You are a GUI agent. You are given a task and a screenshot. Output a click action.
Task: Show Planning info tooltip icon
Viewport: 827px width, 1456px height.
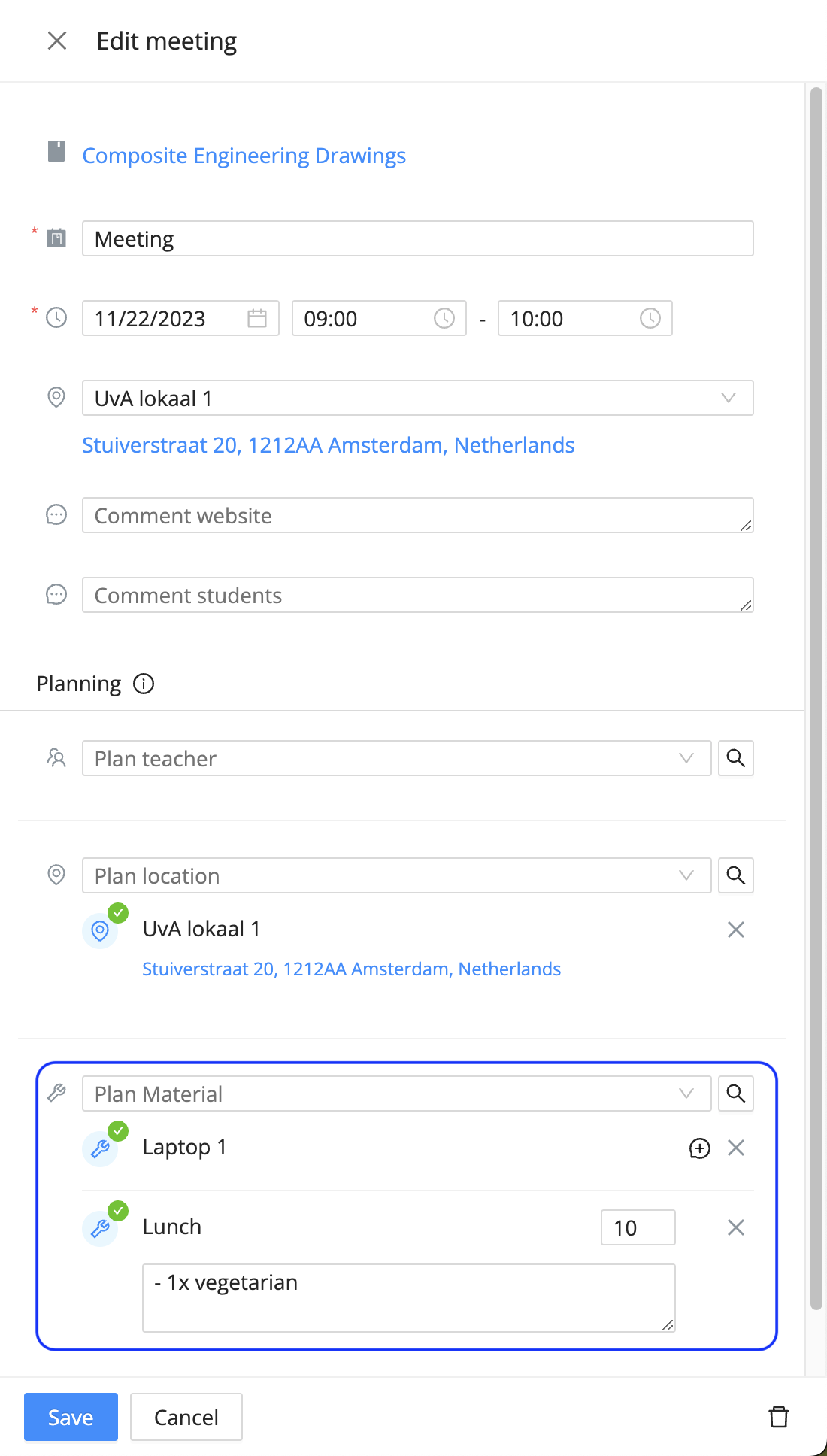coord(144,684)
